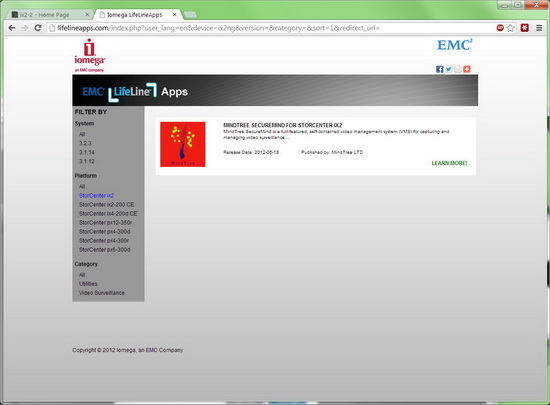The image size is (550, 405).
Task: Click the Iomega logo
Action: 89,55
